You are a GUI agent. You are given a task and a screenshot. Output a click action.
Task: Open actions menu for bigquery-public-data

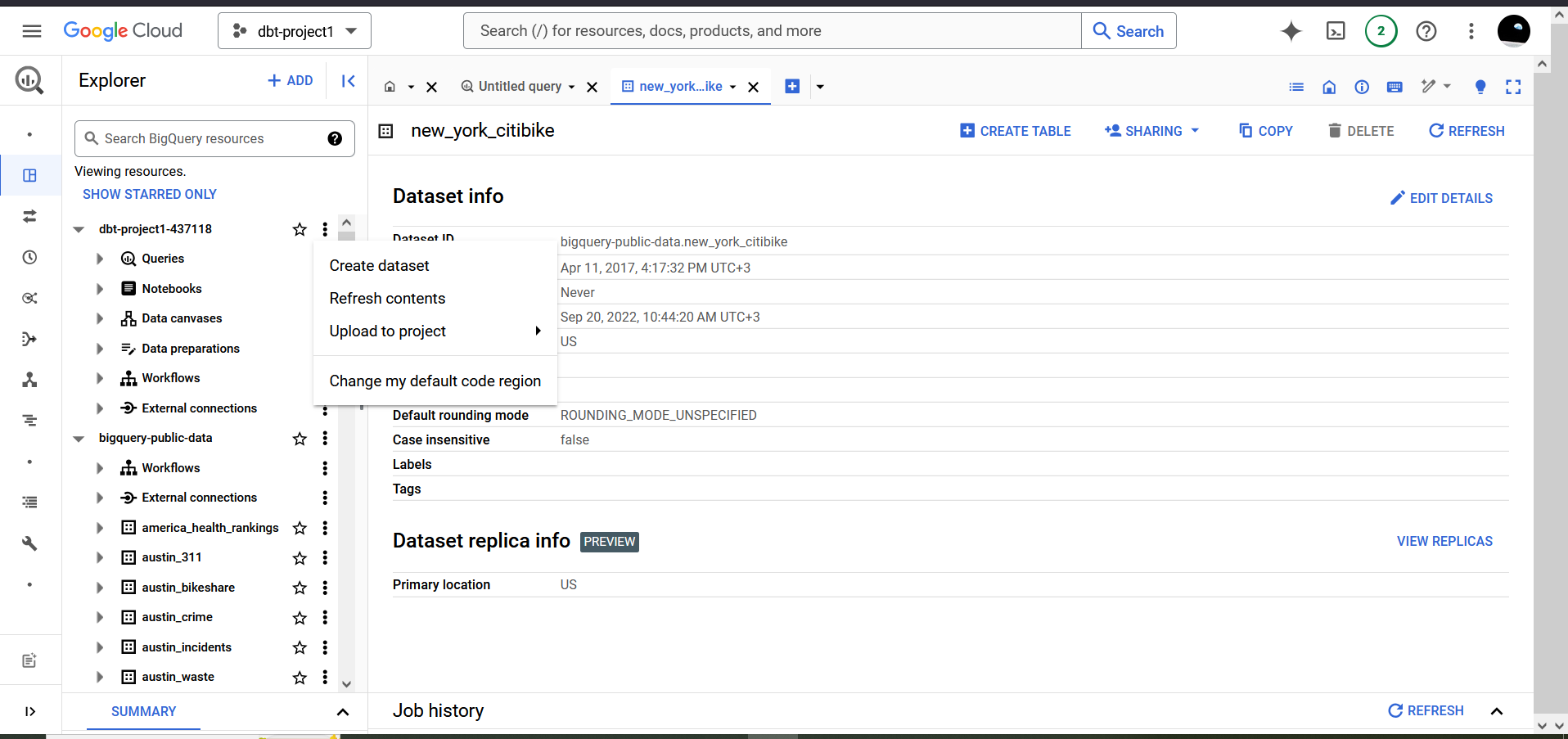pyautogui.click(x=325, y=438)
